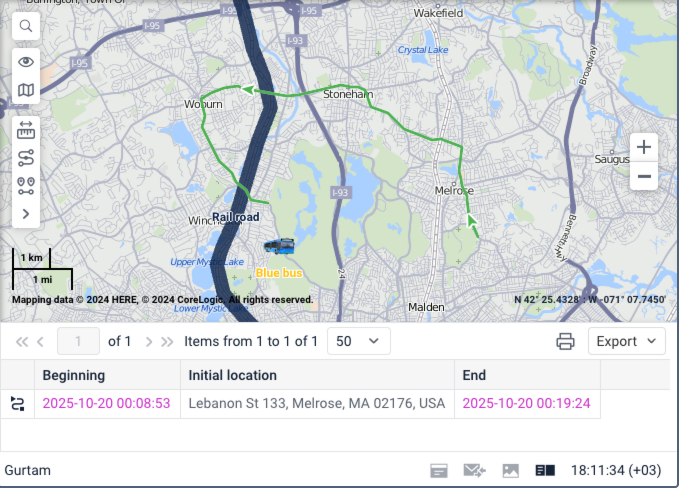Click the Blue bus unit icon
Viewport: 679px width, 488px height.
[279, 246]
